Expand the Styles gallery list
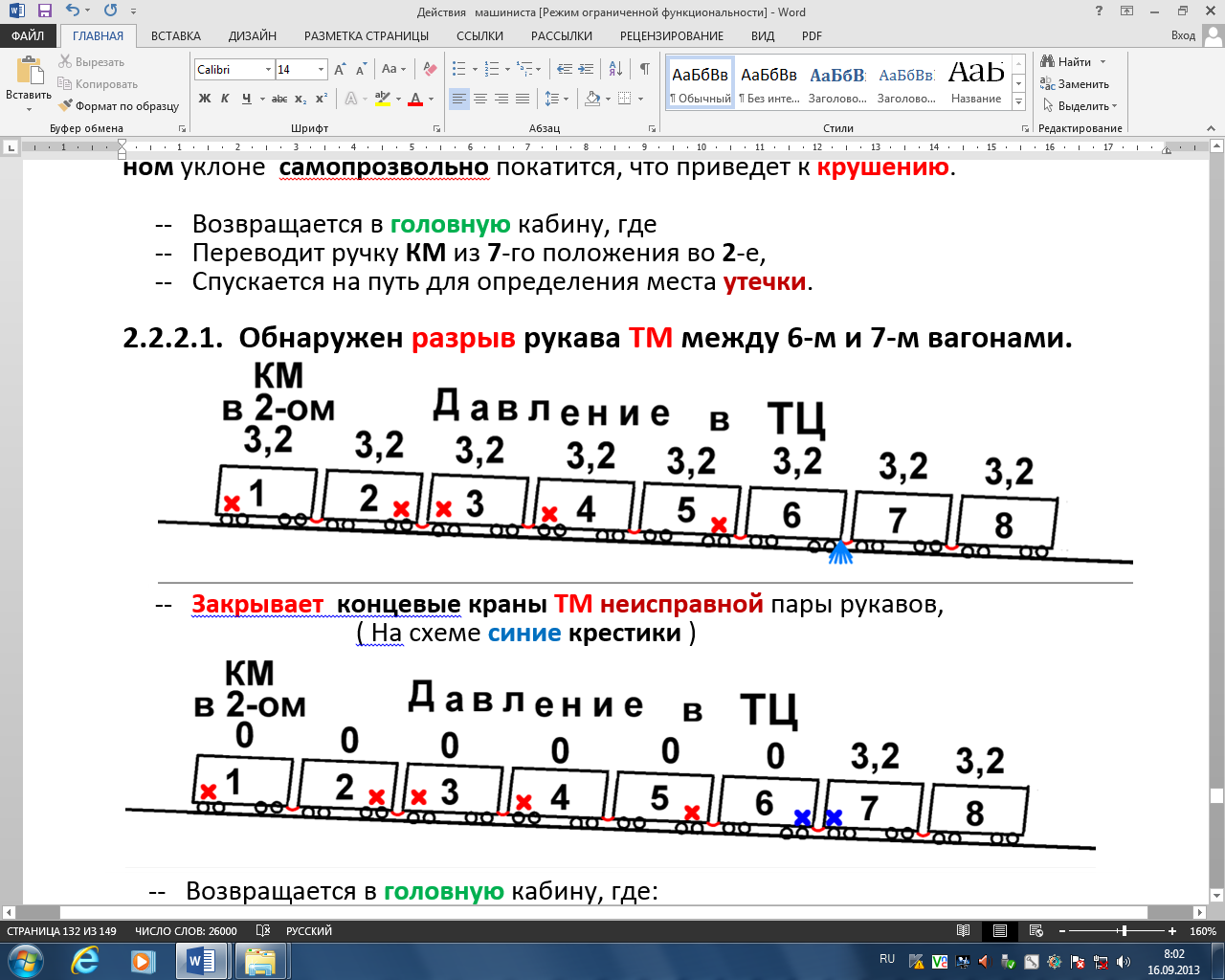This screenshot has width=1225, height=980. (x=1019, y=102)
